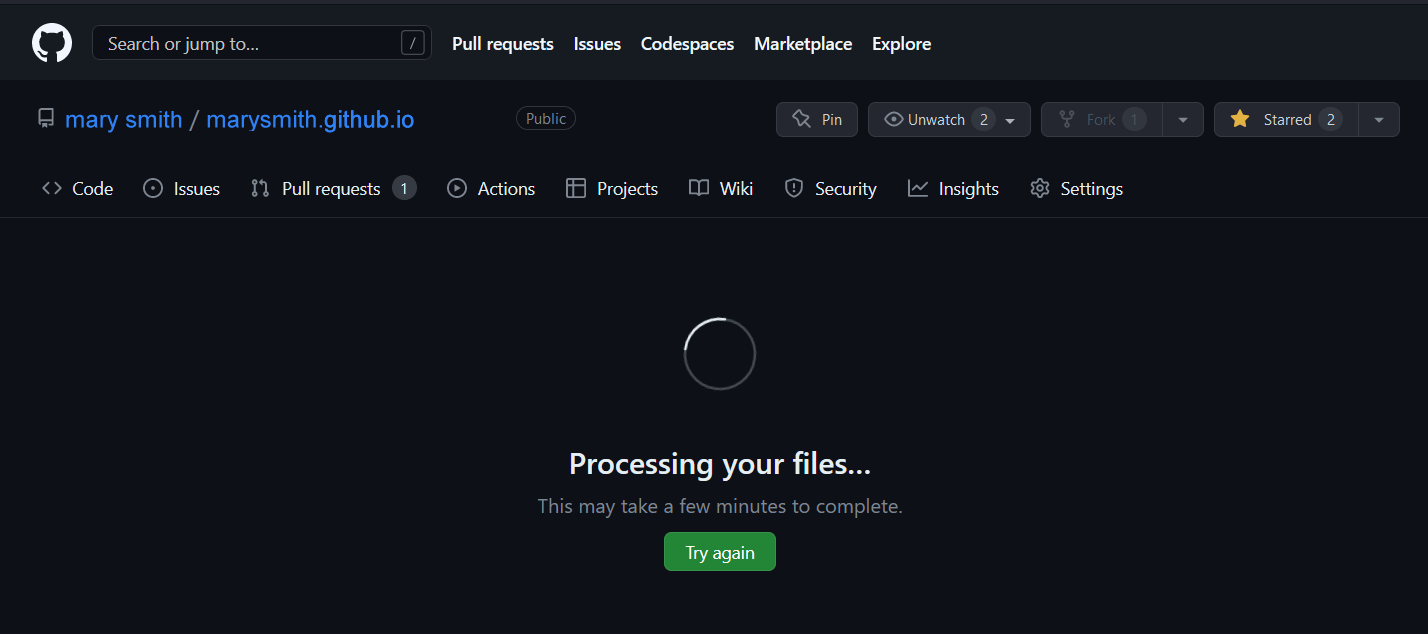Screen dimensions: 1428x634
Task: Click the pin icon
Action: tap(801, 120)
